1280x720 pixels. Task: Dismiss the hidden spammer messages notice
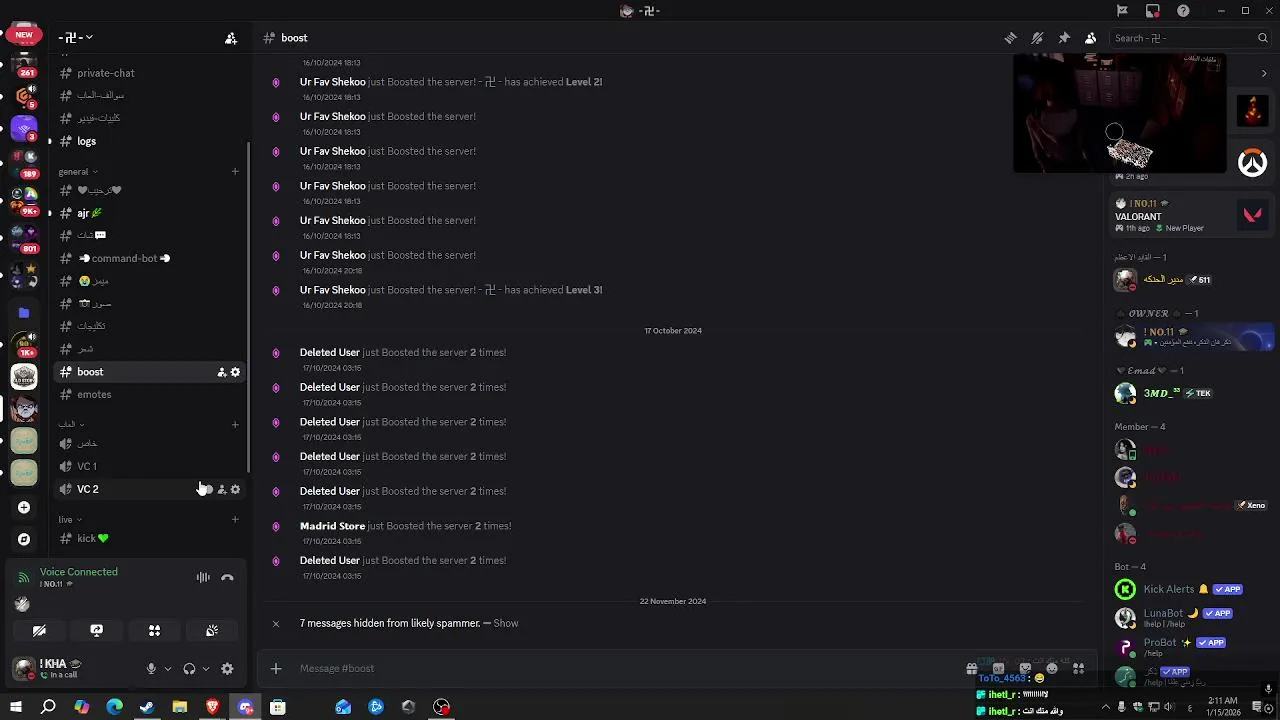(x=276, y=623)
